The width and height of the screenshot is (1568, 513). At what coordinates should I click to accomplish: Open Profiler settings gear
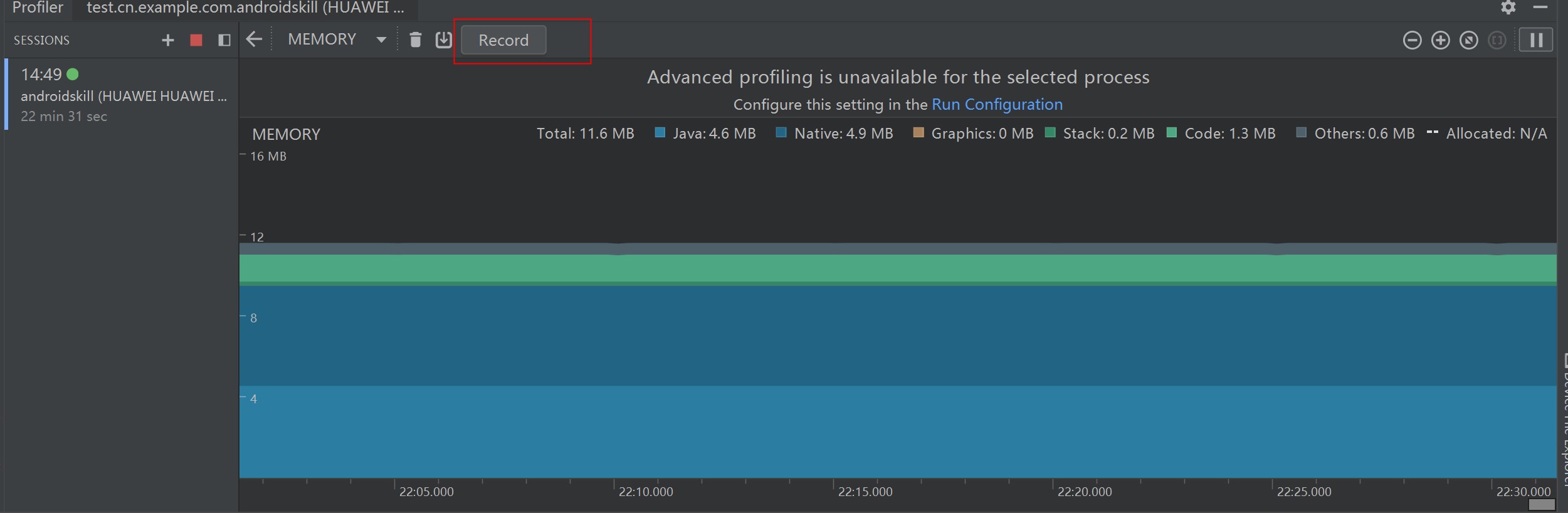point(1508,7)
